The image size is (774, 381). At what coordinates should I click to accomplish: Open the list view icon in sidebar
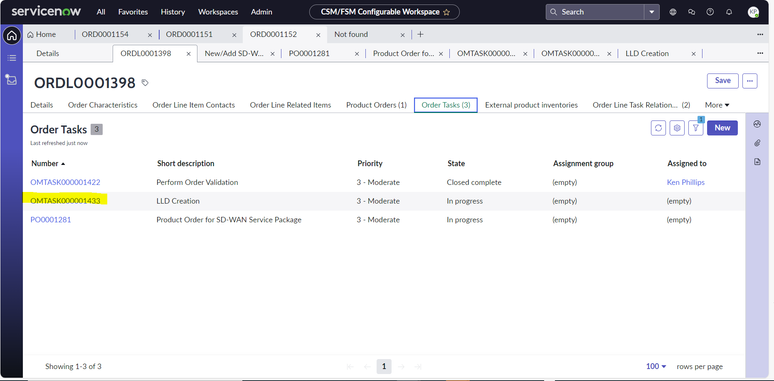click(12, 58)
